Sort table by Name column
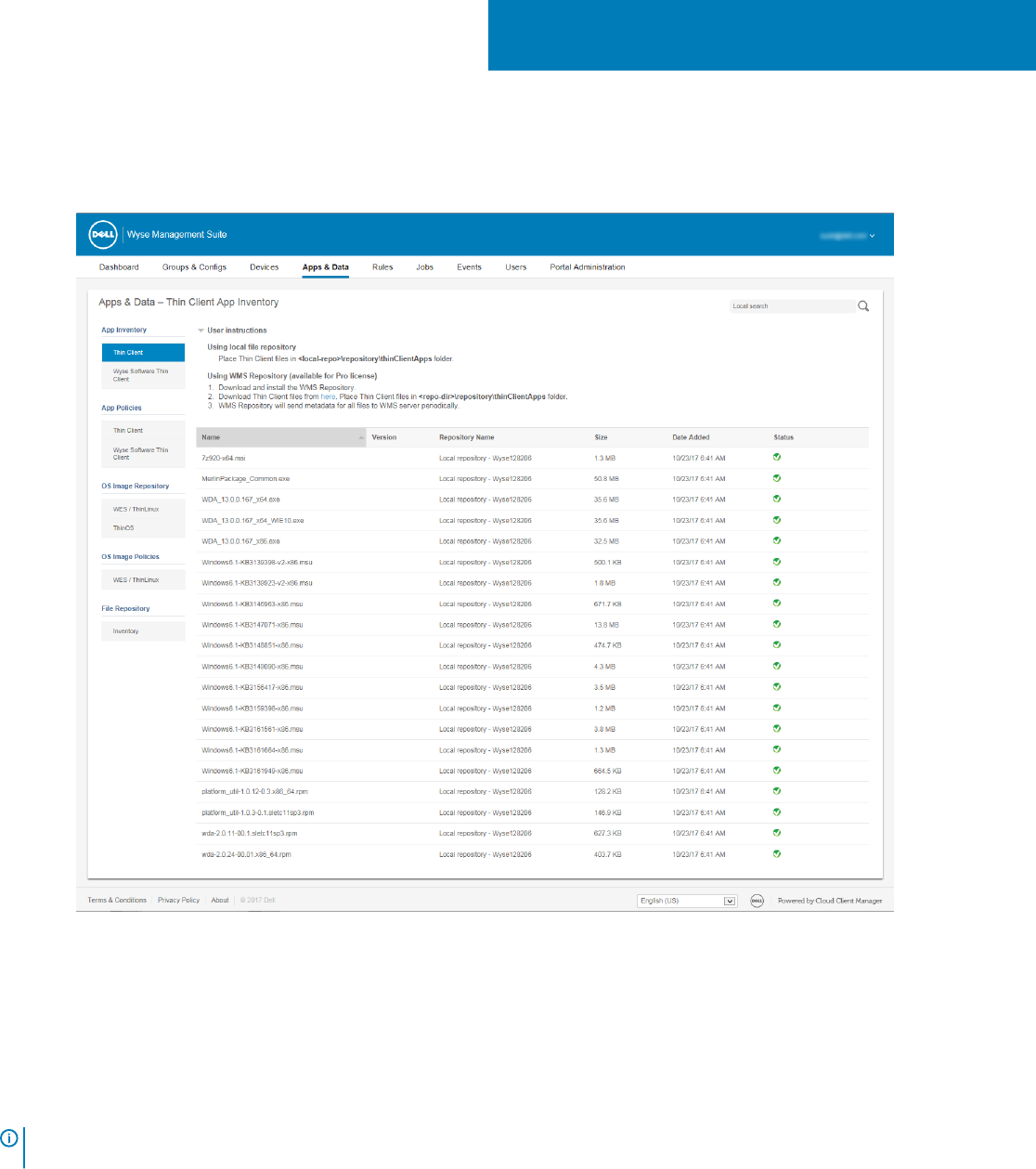The width and height of the screenshot is (1036, 1169). tap(282, 437)
